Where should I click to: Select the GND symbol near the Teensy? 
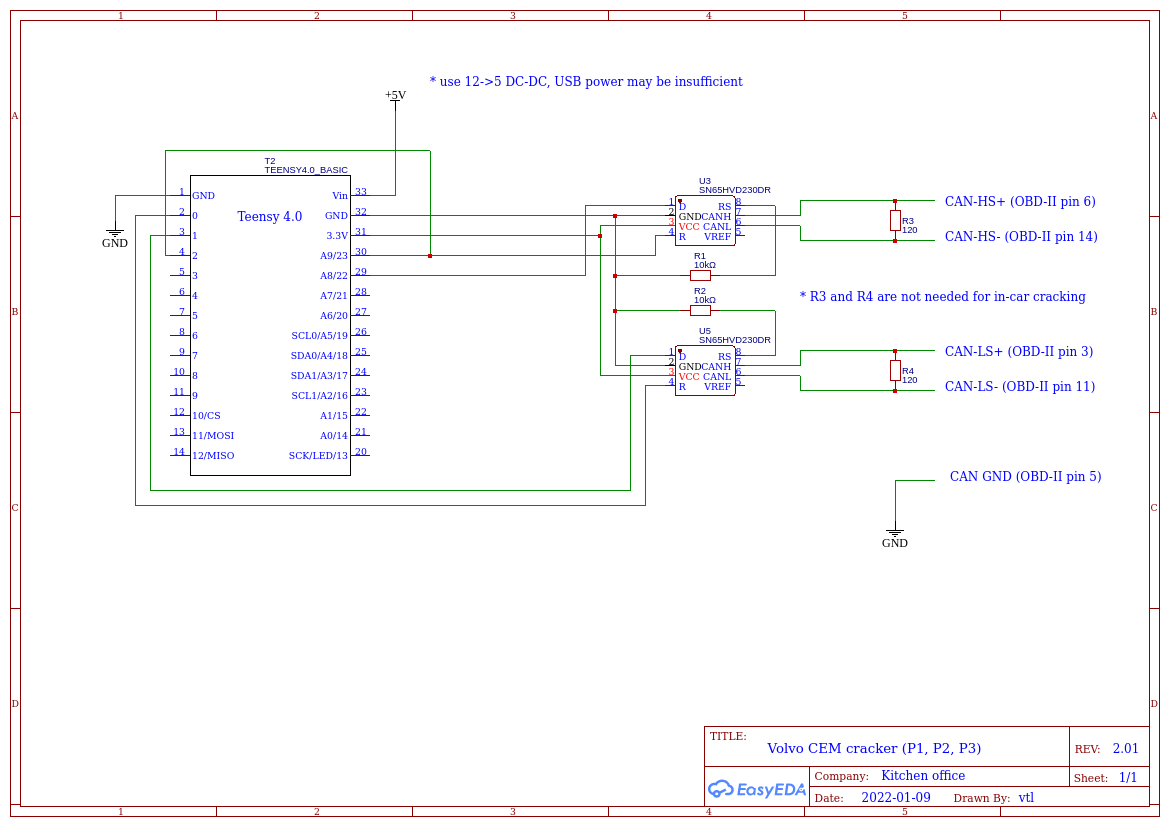(x=115, y=232)
